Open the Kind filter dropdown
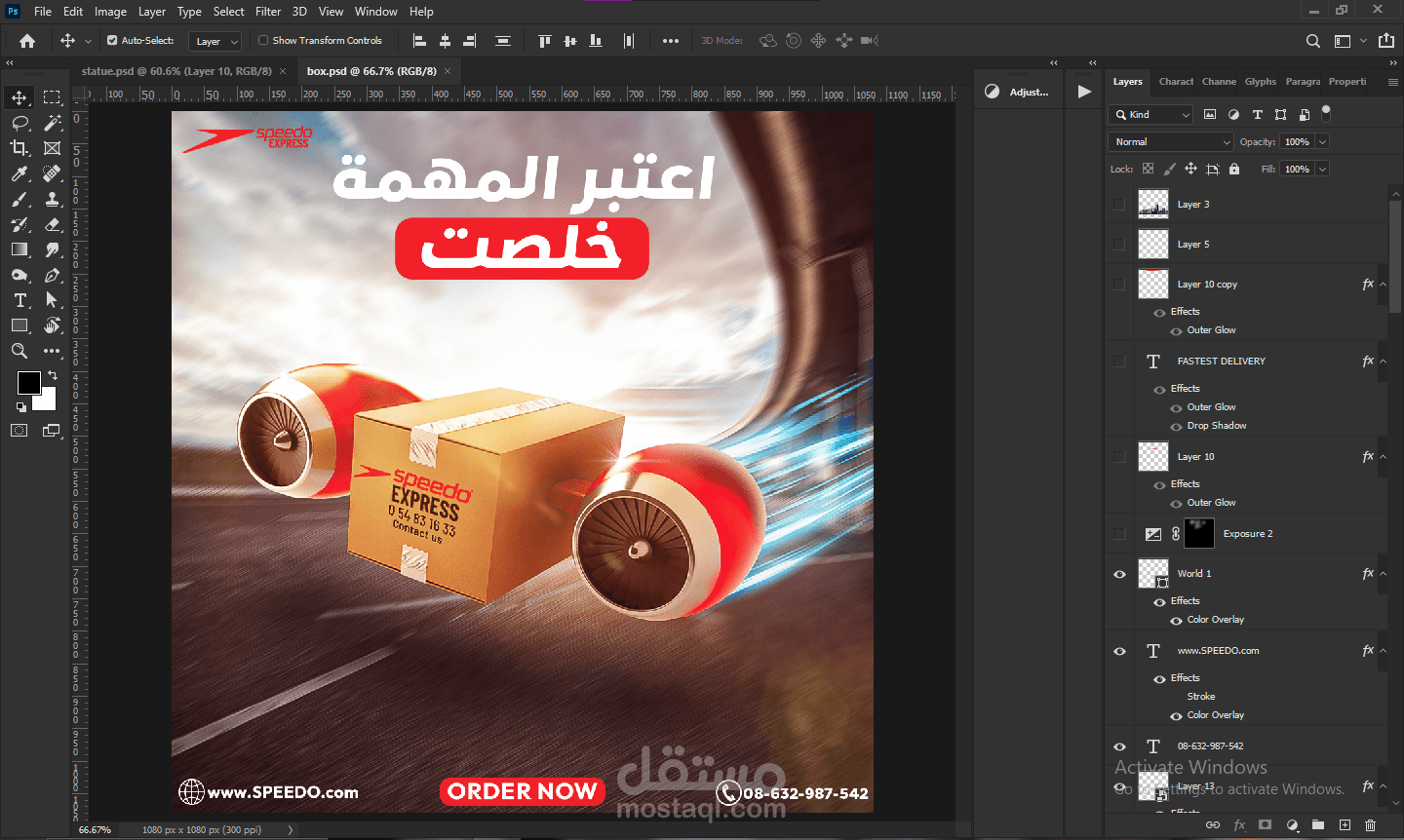 [x=1150, y=115]
